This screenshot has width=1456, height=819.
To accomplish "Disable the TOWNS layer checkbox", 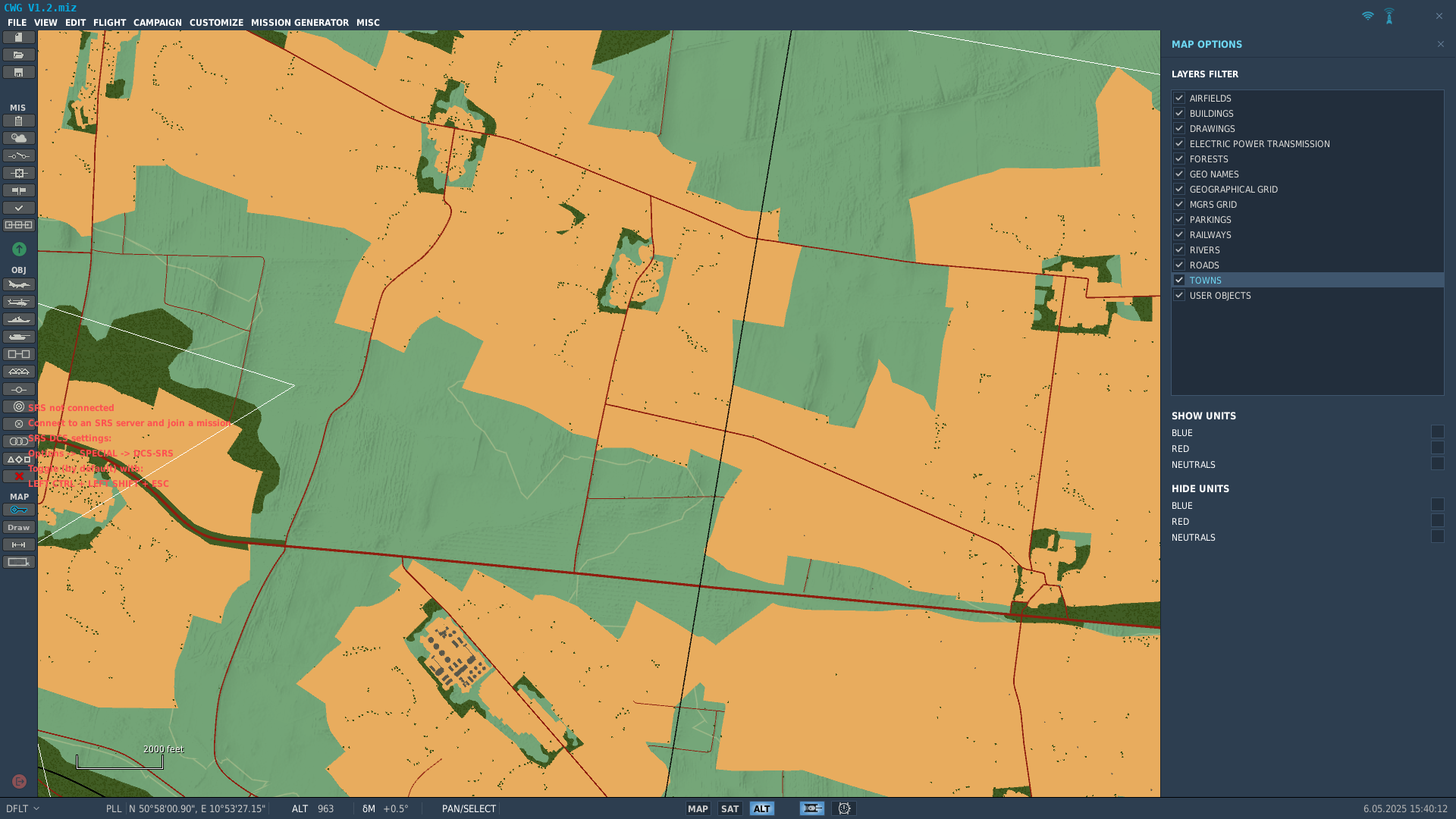I will 1179,280.
